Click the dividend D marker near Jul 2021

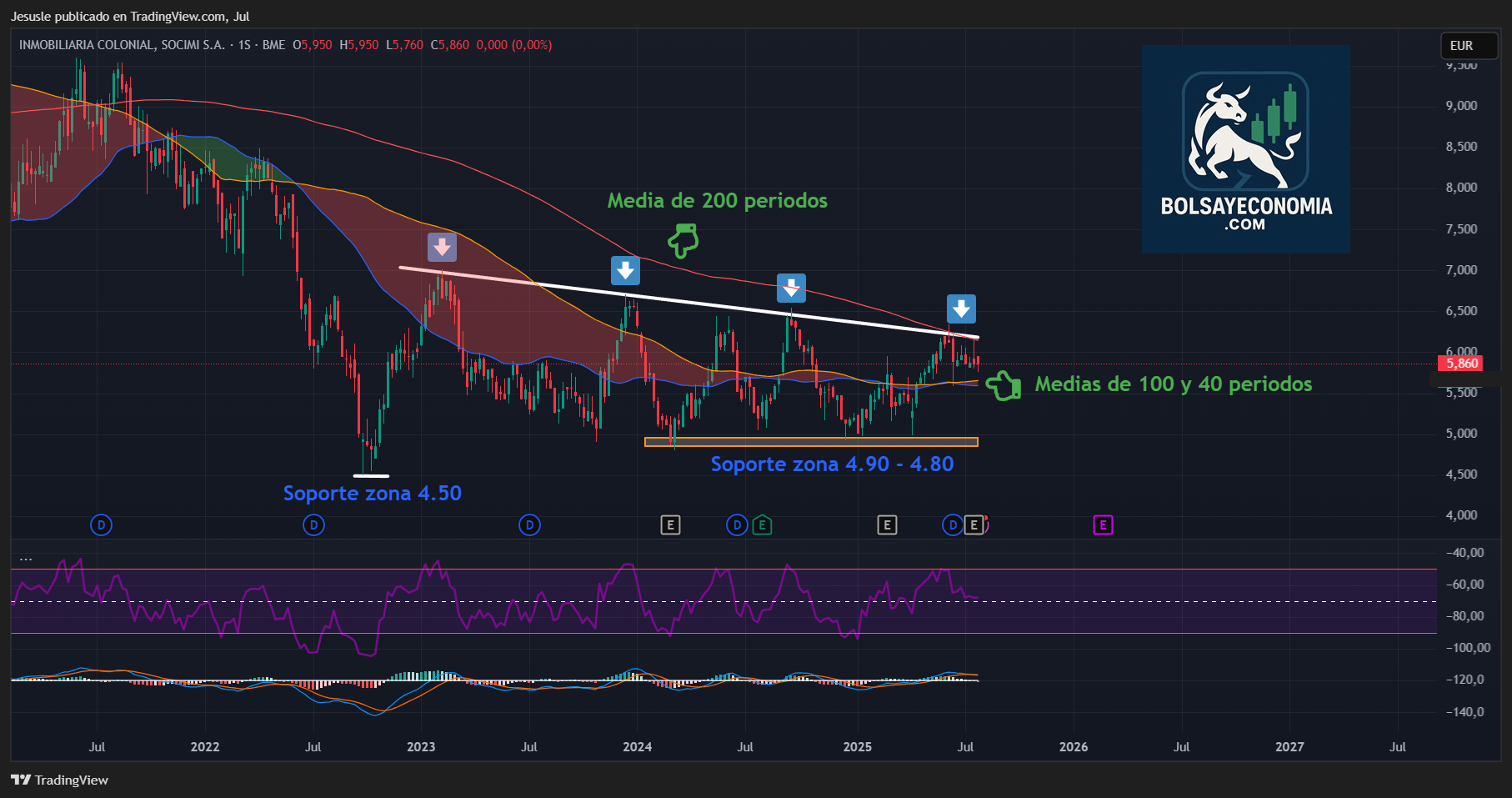[x=101, y=524]
